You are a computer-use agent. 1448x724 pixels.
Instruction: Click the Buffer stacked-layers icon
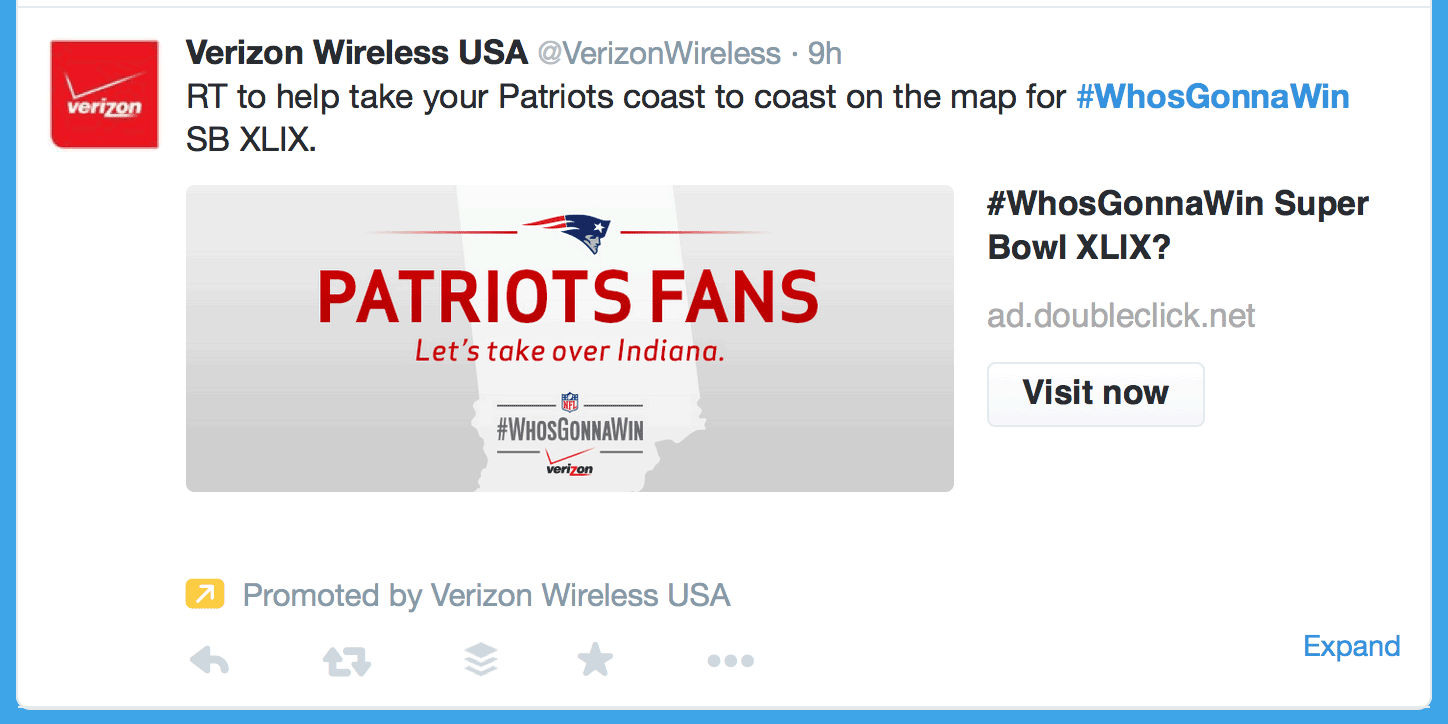(x=482, y=660)
